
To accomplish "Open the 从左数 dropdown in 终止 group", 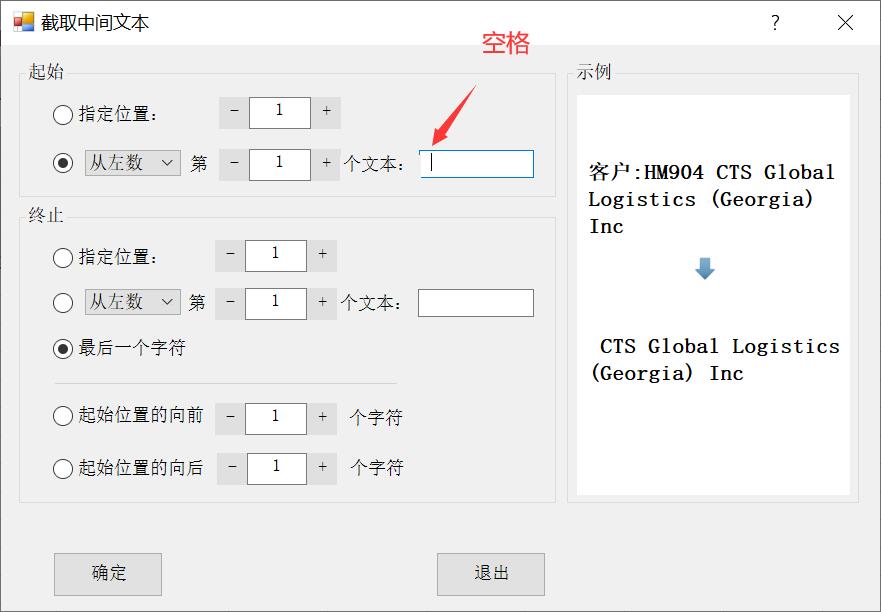I will click(133, 302).
